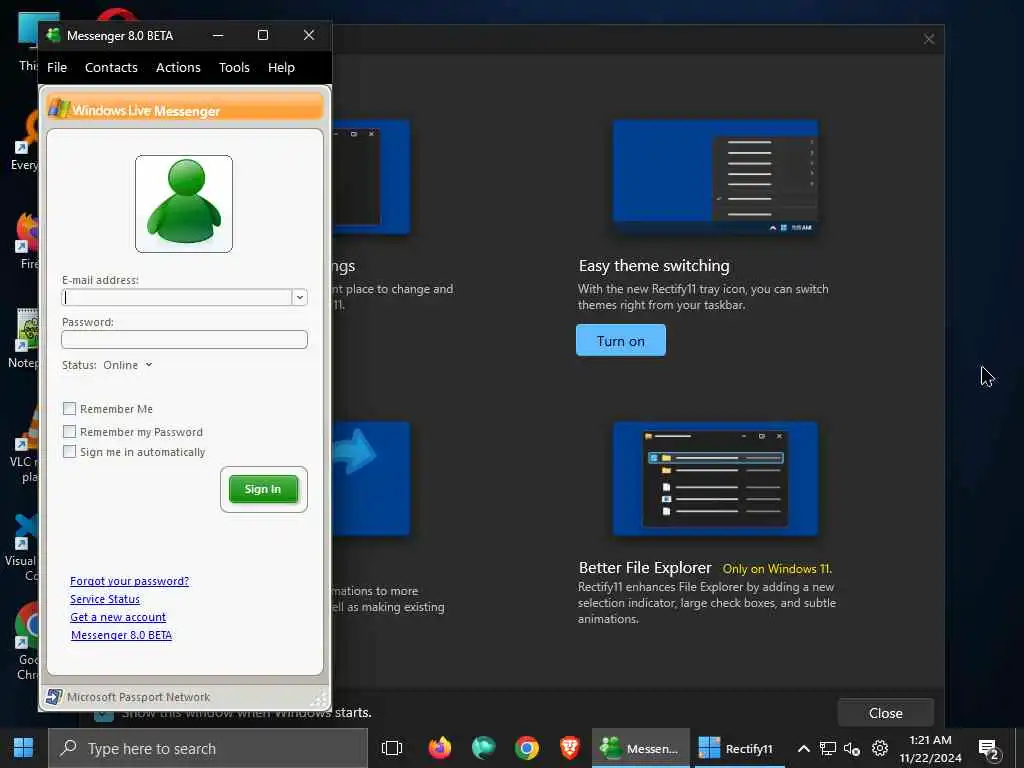This screenshot has height=768, width=1024.
Task: Click Get a new account link
Action: 118,617
